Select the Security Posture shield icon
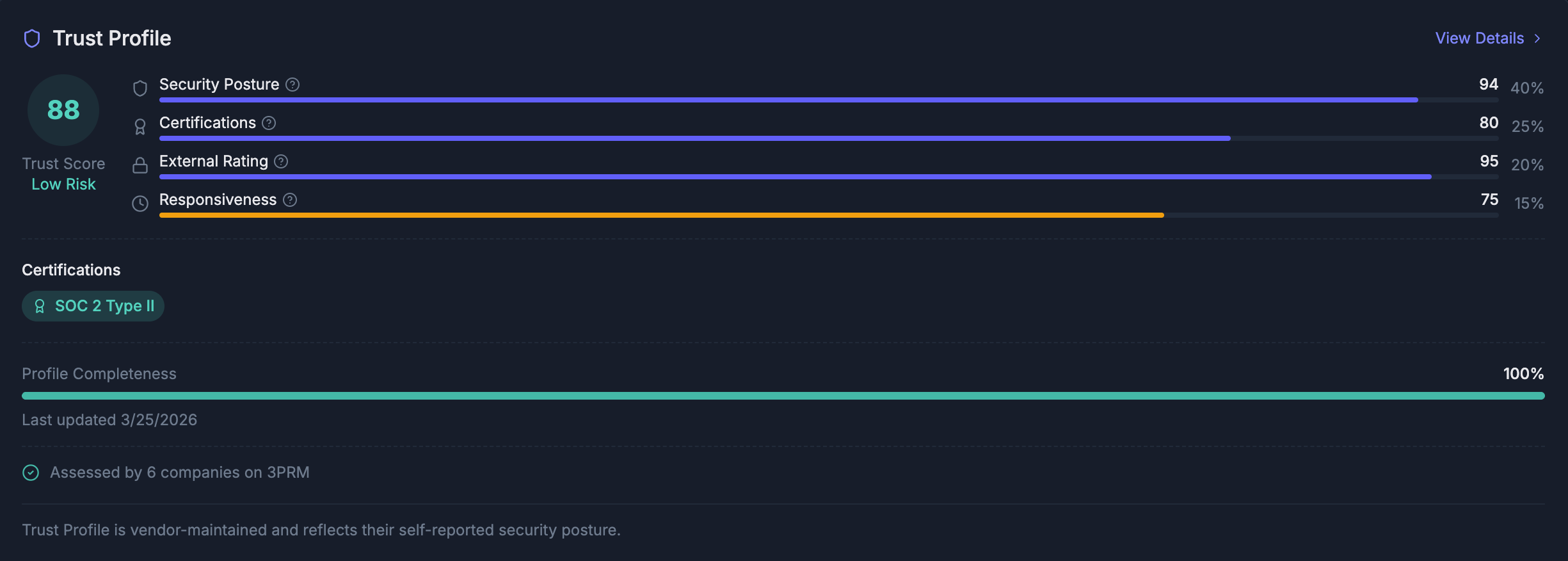This screenshot has height=561, width=1568. [140, 88]
